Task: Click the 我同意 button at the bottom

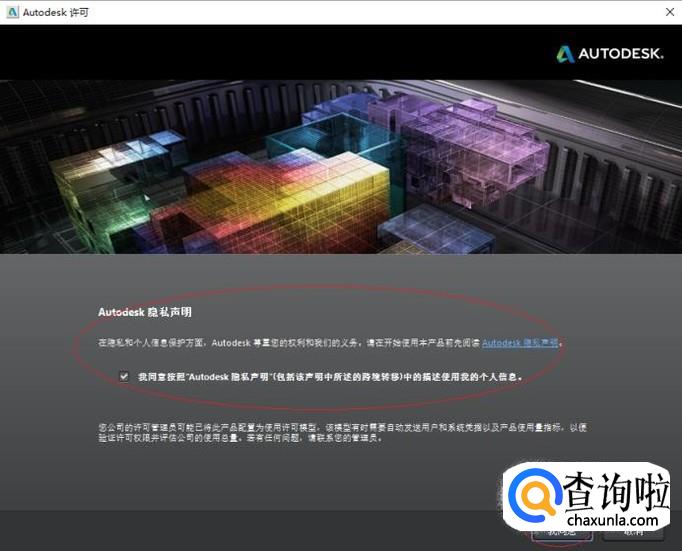Action: (563, 532)
